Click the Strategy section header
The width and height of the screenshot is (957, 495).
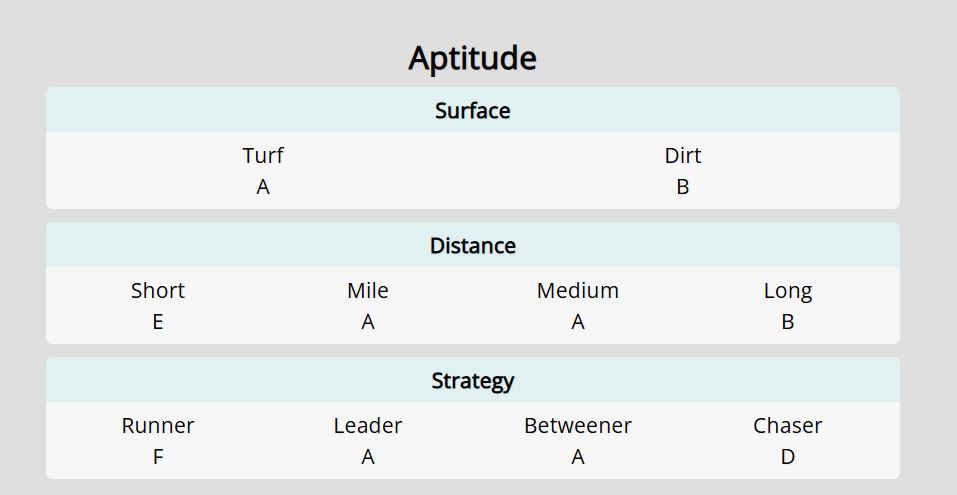[x=472, y=380]
